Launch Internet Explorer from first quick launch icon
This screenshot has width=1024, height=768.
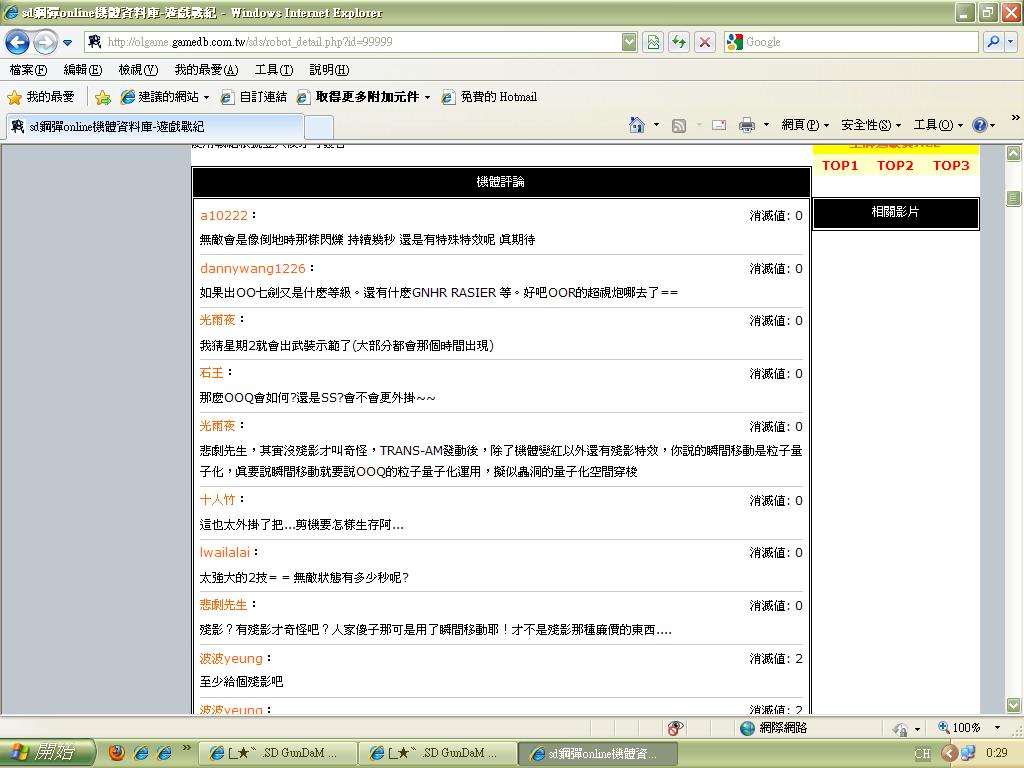(140, 753)
